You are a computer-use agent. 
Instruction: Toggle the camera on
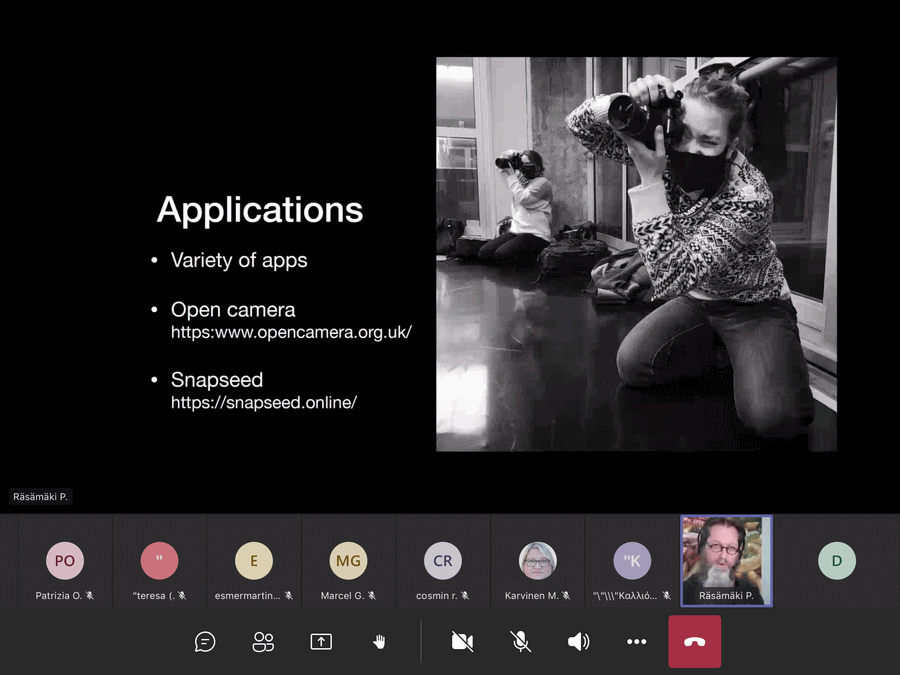(x=462, y=642)
